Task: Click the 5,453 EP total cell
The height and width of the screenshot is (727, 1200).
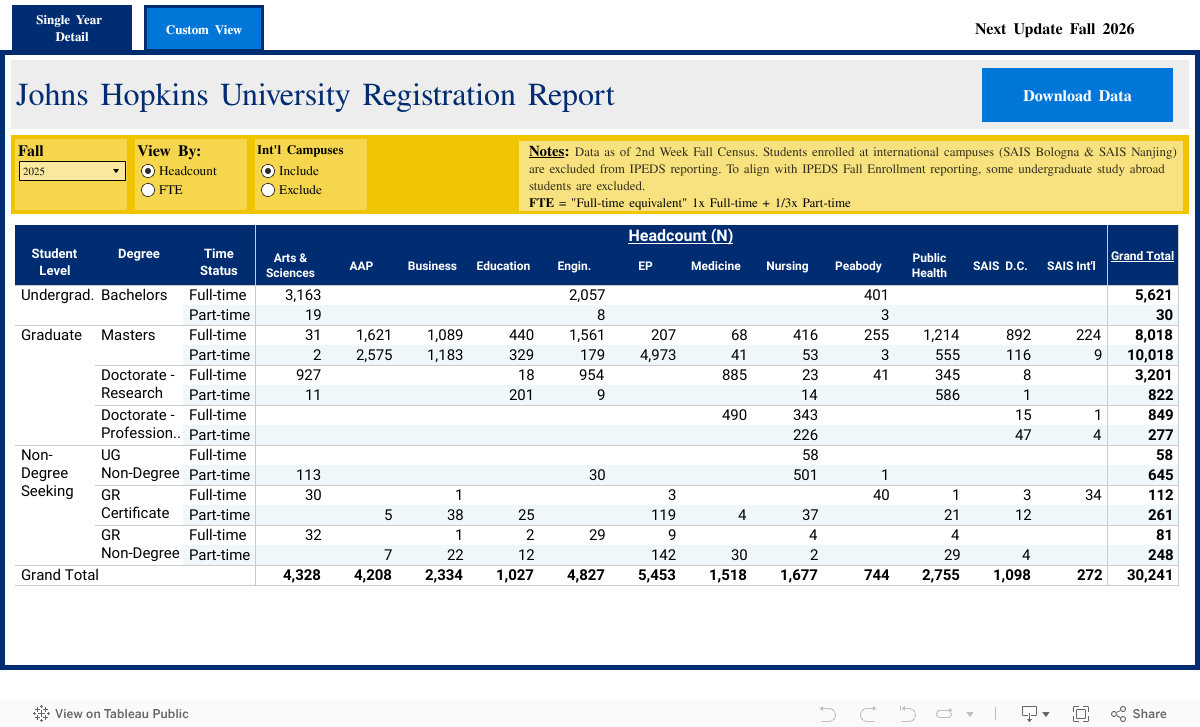Action: (657, 575)
